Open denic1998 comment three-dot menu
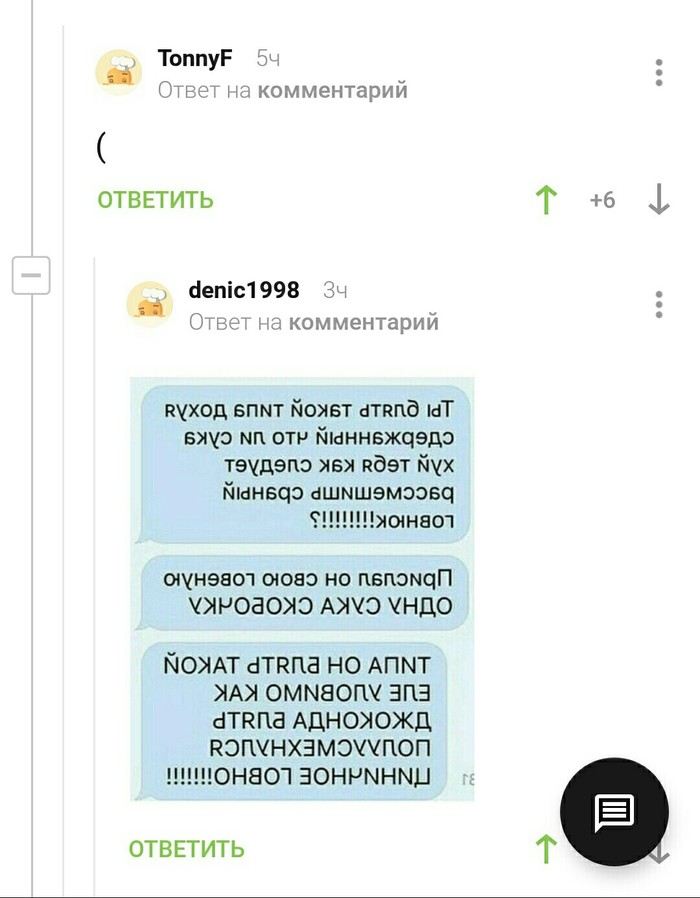Screen dimensions: 700x898 tap(659, 305)
